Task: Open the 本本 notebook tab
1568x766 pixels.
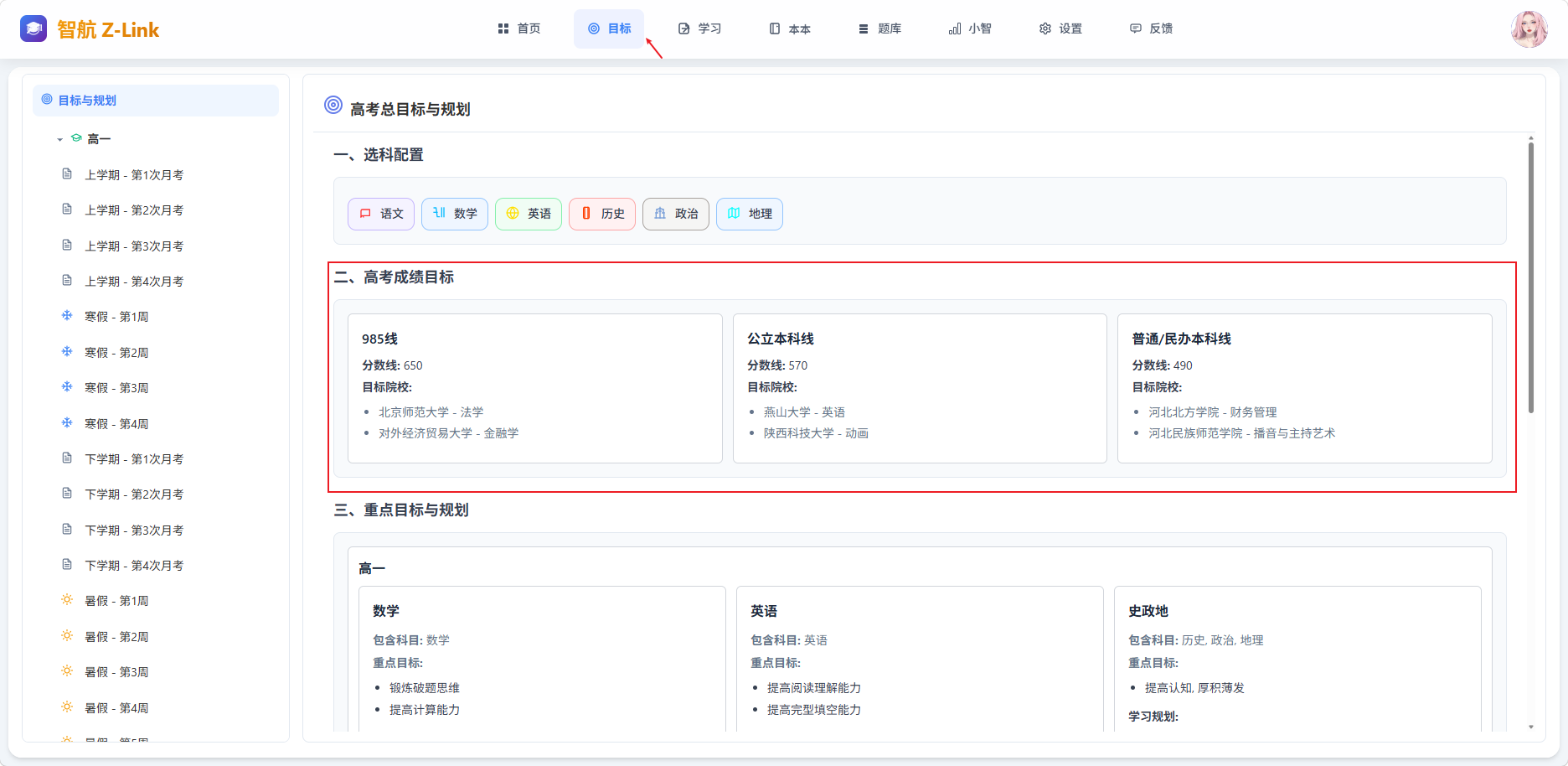Action: click(x=790, y=28)
